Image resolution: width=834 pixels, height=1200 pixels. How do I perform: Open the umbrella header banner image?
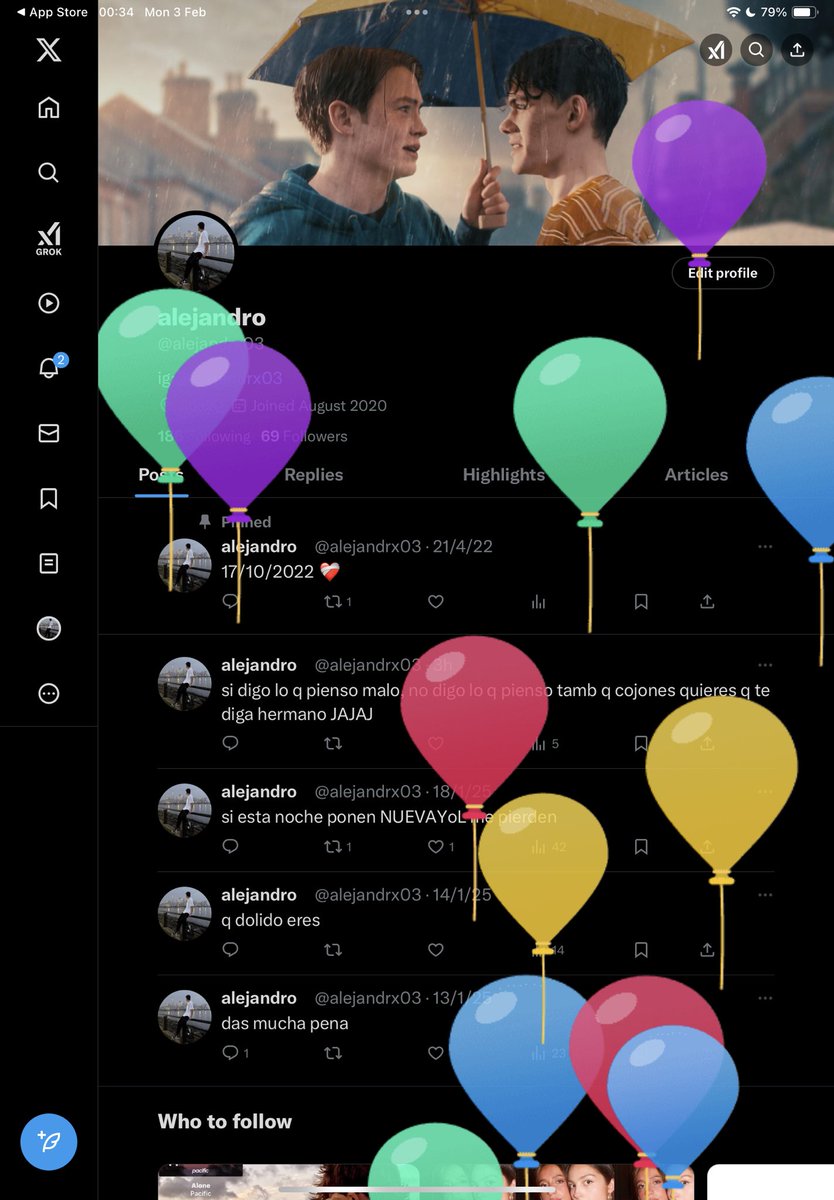point(466,122)
